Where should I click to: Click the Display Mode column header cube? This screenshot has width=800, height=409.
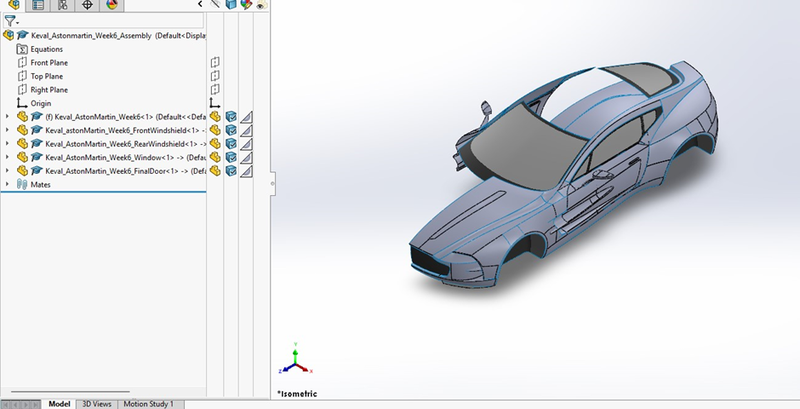tap(231, 4)
